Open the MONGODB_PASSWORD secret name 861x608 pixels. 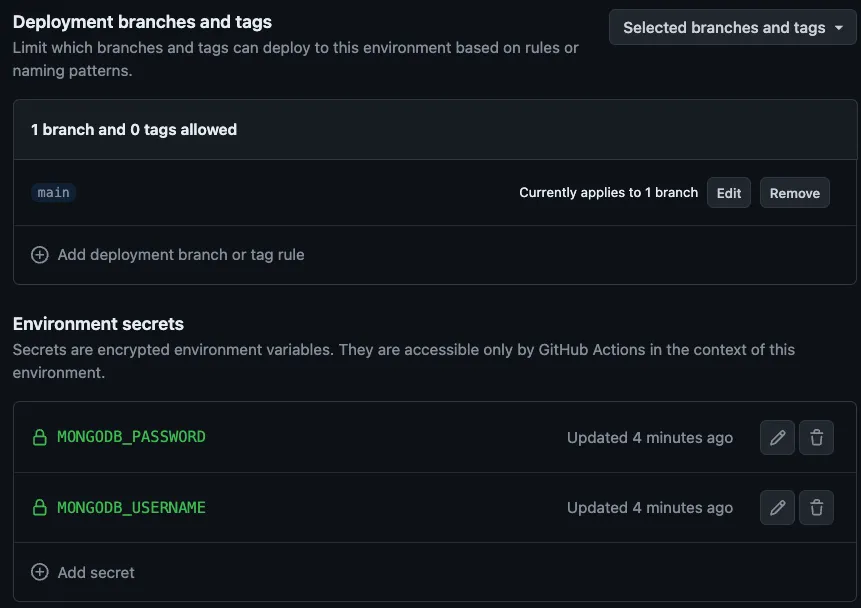pos(131,437)
